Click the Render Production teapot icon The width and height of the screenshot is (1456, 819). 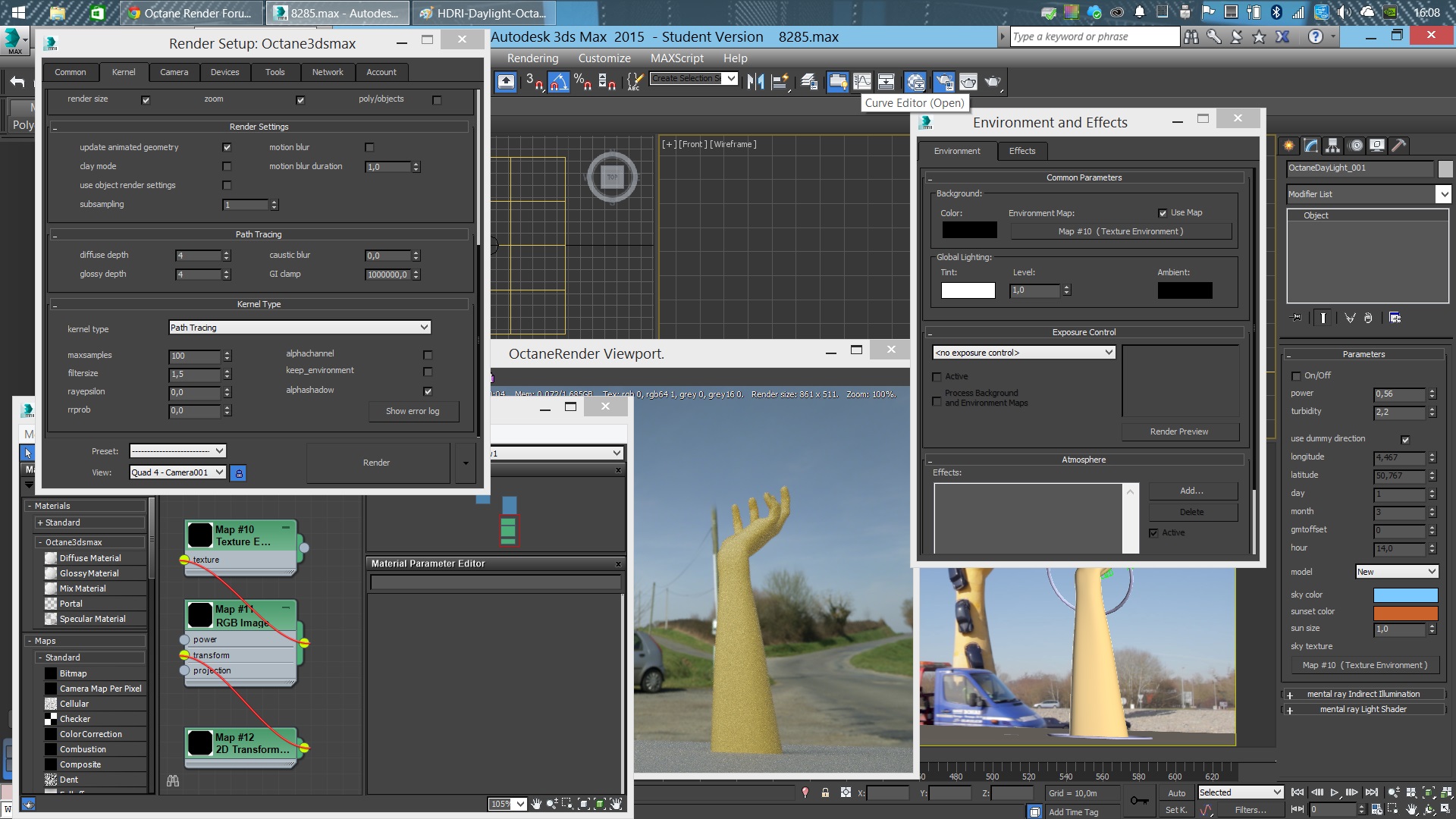pyautogui.click(x=993, y=82)
